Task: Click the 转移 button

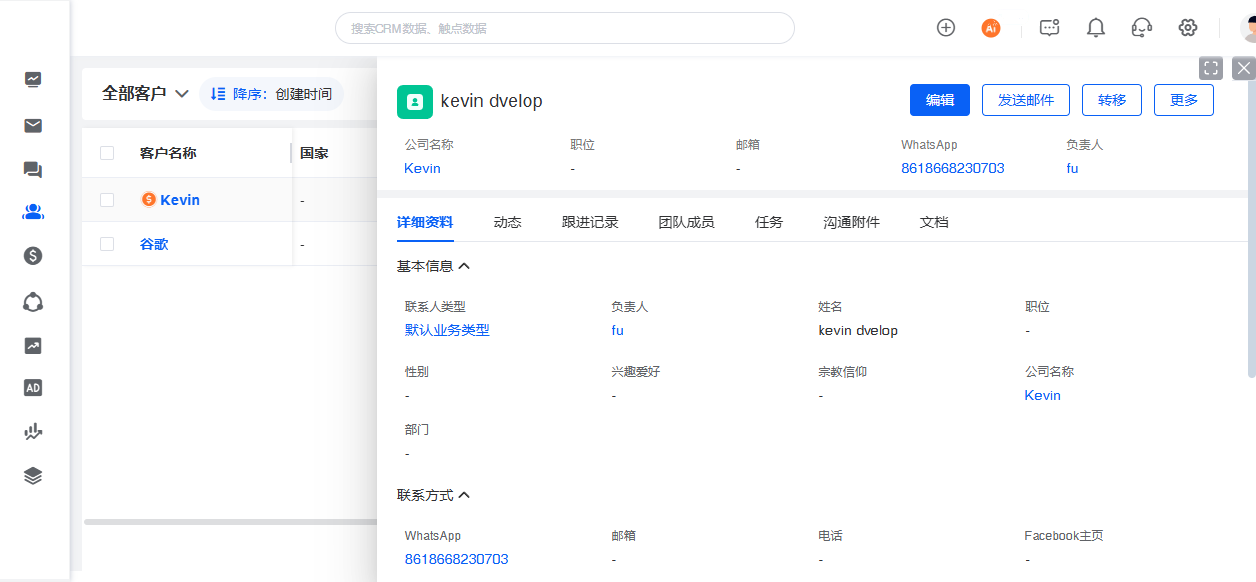Action: point(1112,100)
